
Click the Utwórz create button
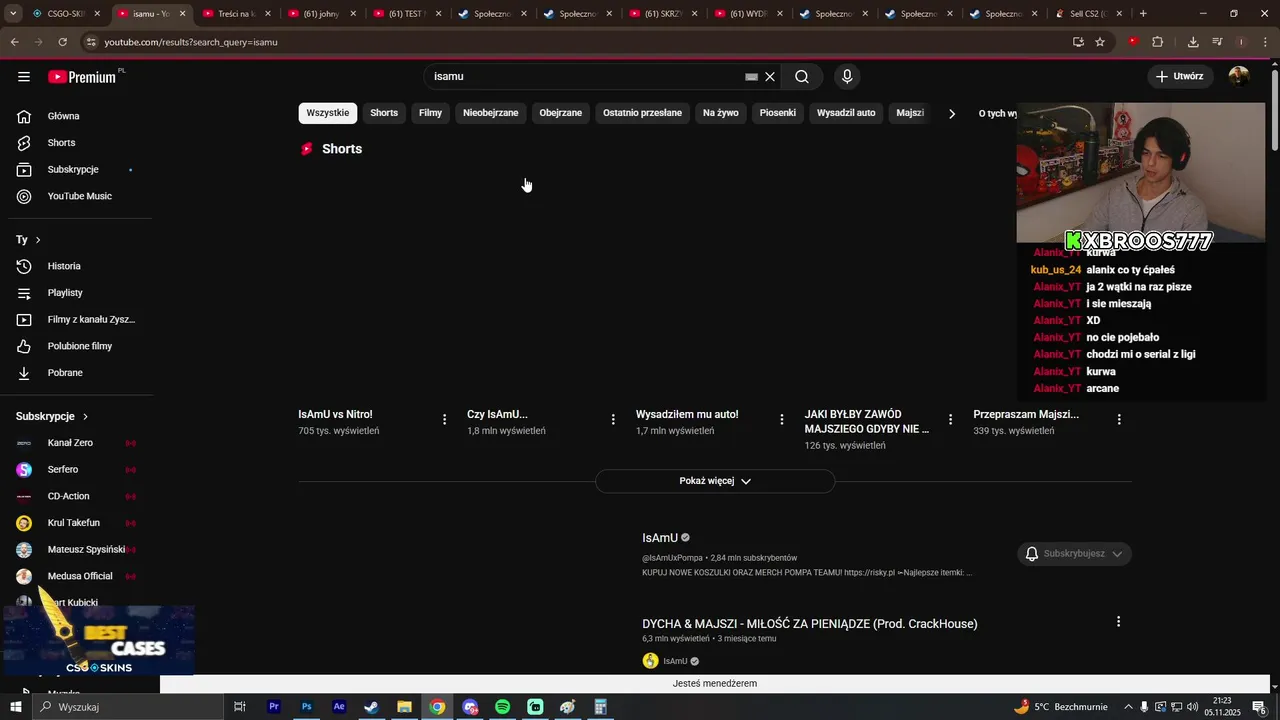1180,77
